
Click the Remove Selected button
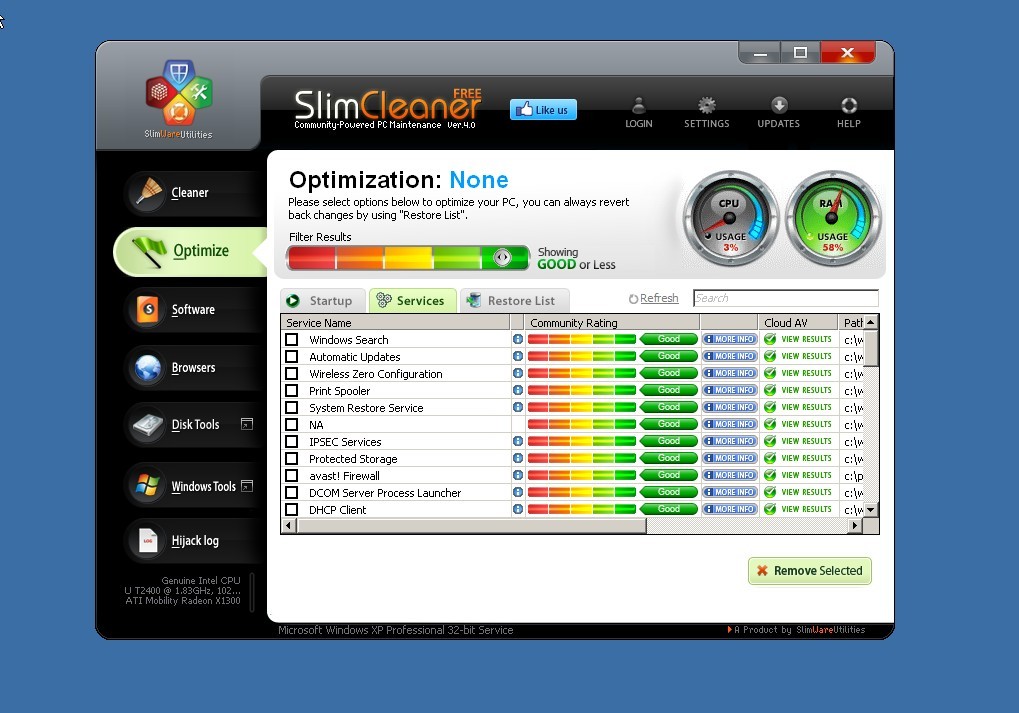tap(809, 571)
